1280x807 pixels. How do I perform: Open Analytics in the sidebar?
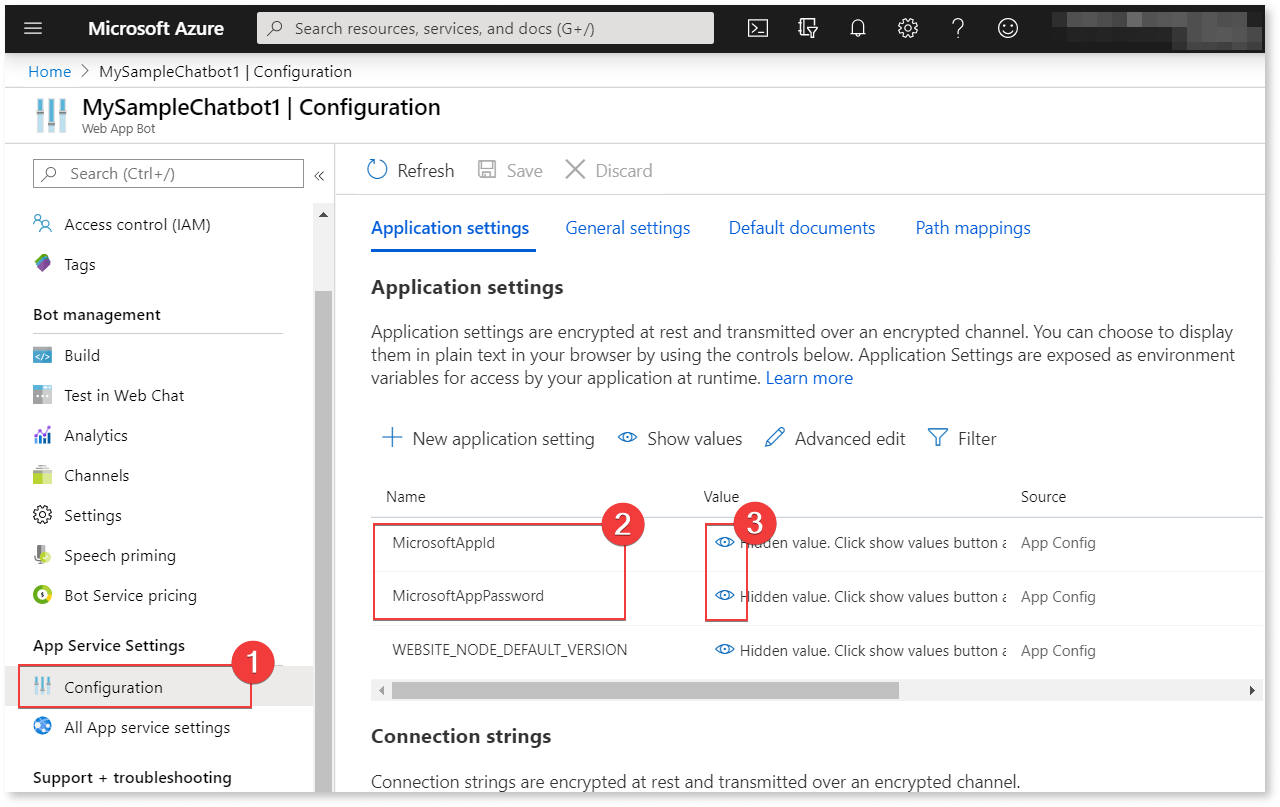pos(95,435)
